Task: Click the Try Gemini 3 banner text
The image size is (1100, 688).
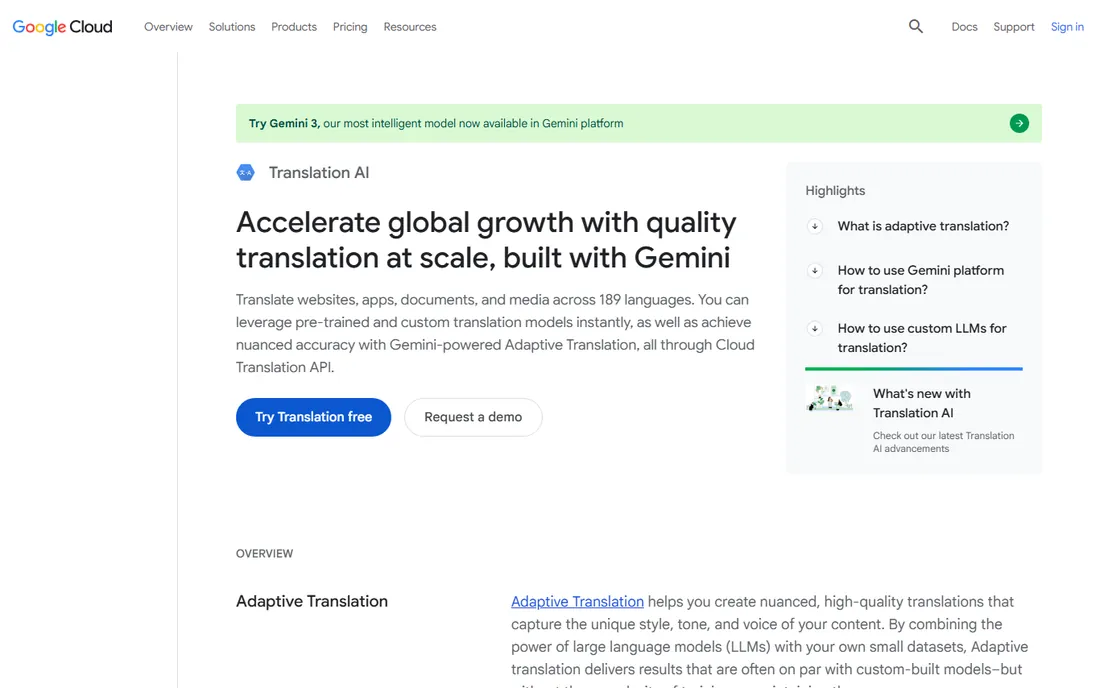Action: (x=436, y=123)
